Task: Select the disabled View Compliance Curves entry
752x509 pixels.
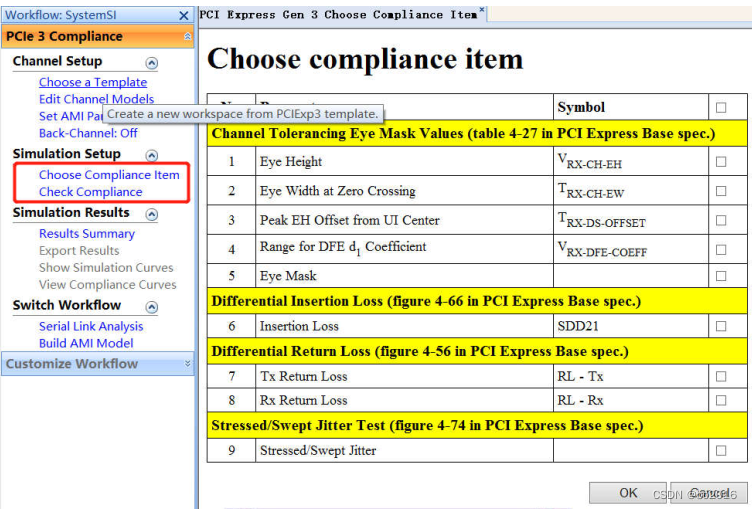Action: click(x=108, y=284)
